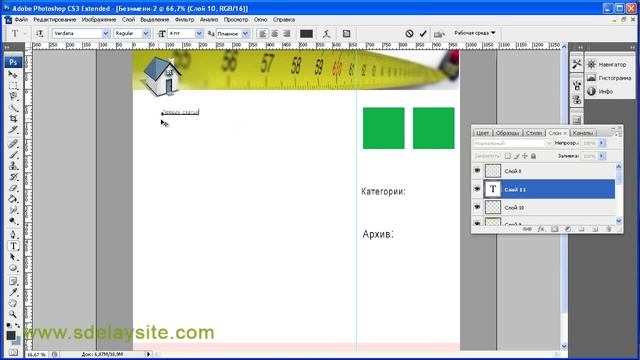
Task: Select the Slice tool
Action: coord(13,129)
